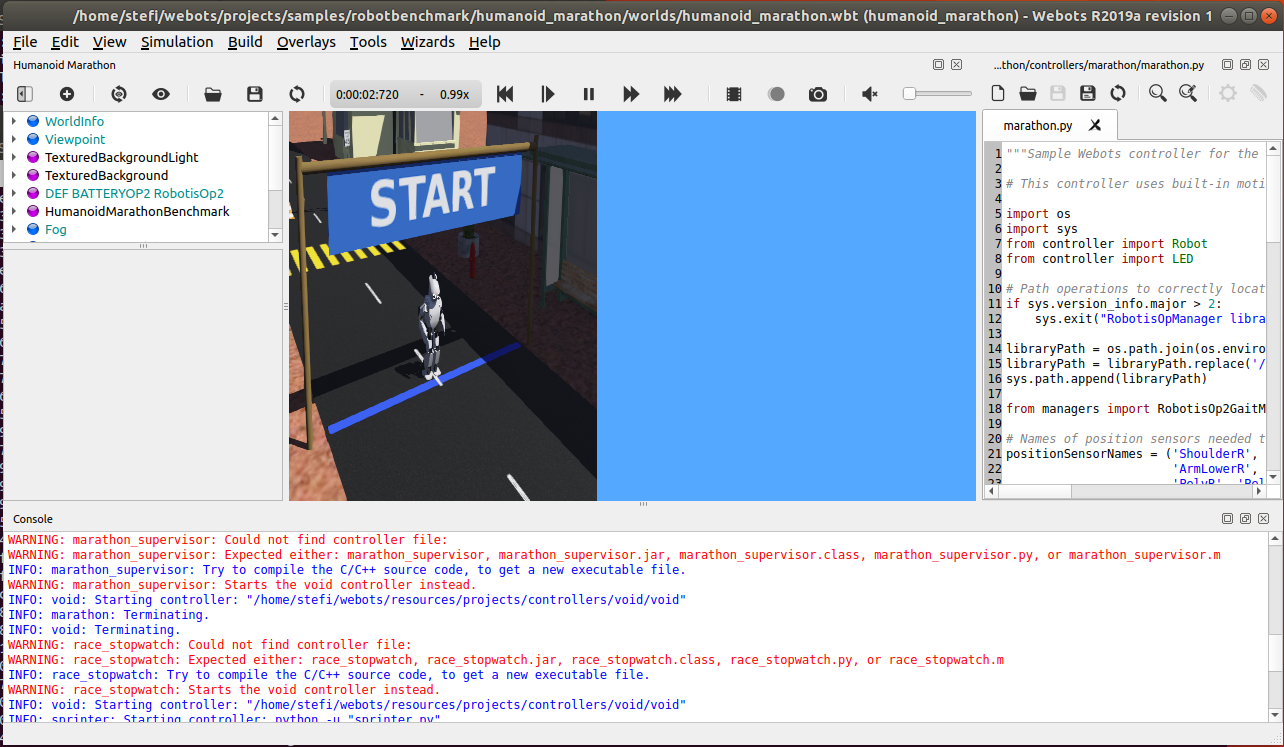Pause the running simulation

(588, 93)
